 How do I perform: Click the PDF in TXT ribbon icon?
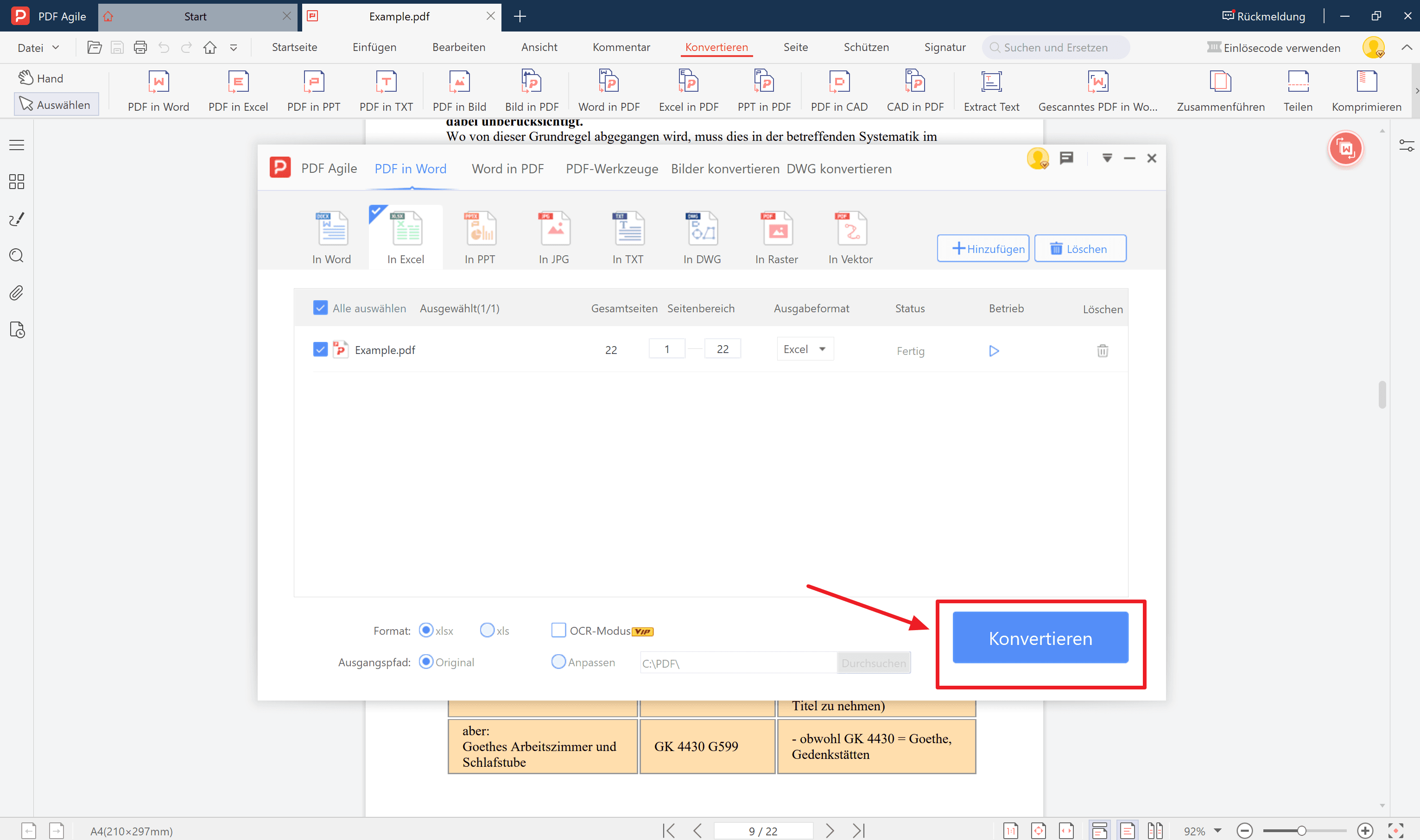click(386, 90)
